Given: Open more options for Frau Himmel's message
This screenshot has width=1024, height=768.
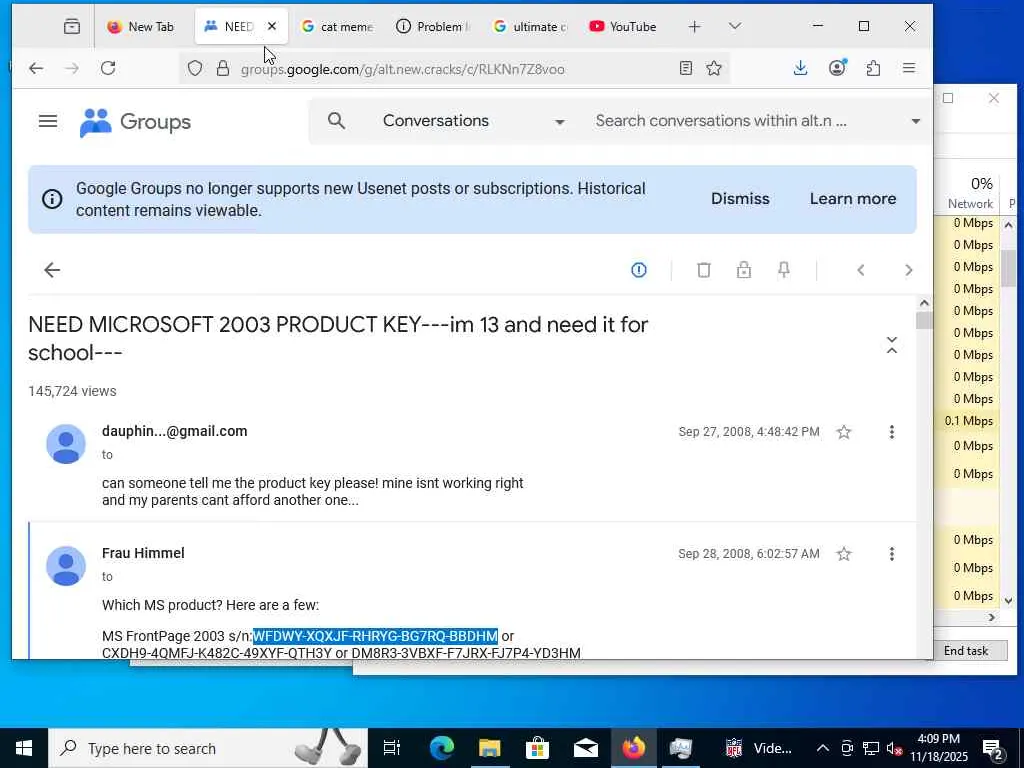Looking at the screenshot, I should click(891, 554).
